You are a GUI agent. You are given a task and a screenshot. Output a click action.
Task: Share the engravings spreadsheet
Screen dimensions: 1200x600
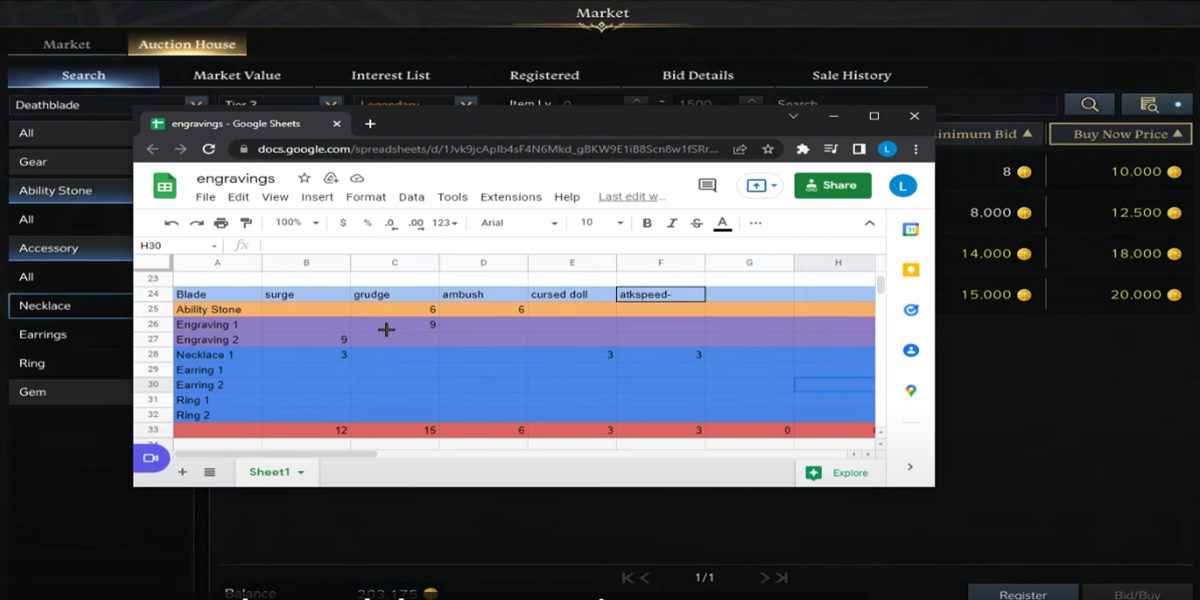(832, 185)
